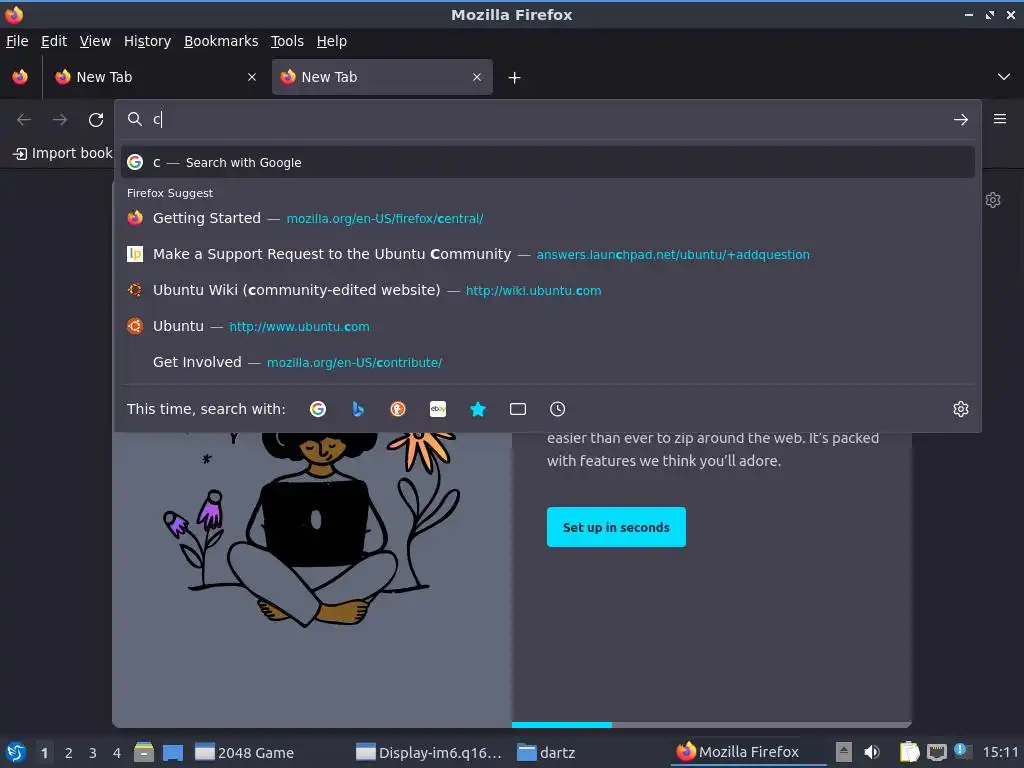1024x768 pixels.
Task: Click the network tray icon
Action: (x=936, y=752)
